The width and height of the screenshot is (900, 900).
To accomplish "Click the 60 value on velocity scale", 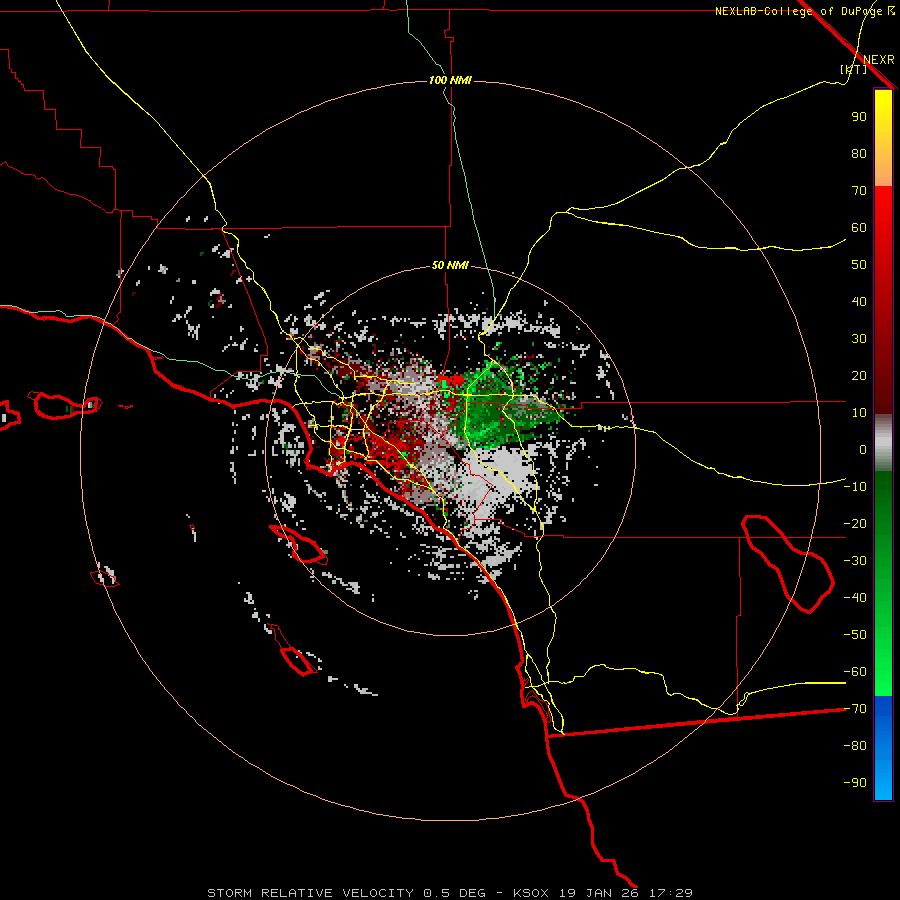I will 859,227.
